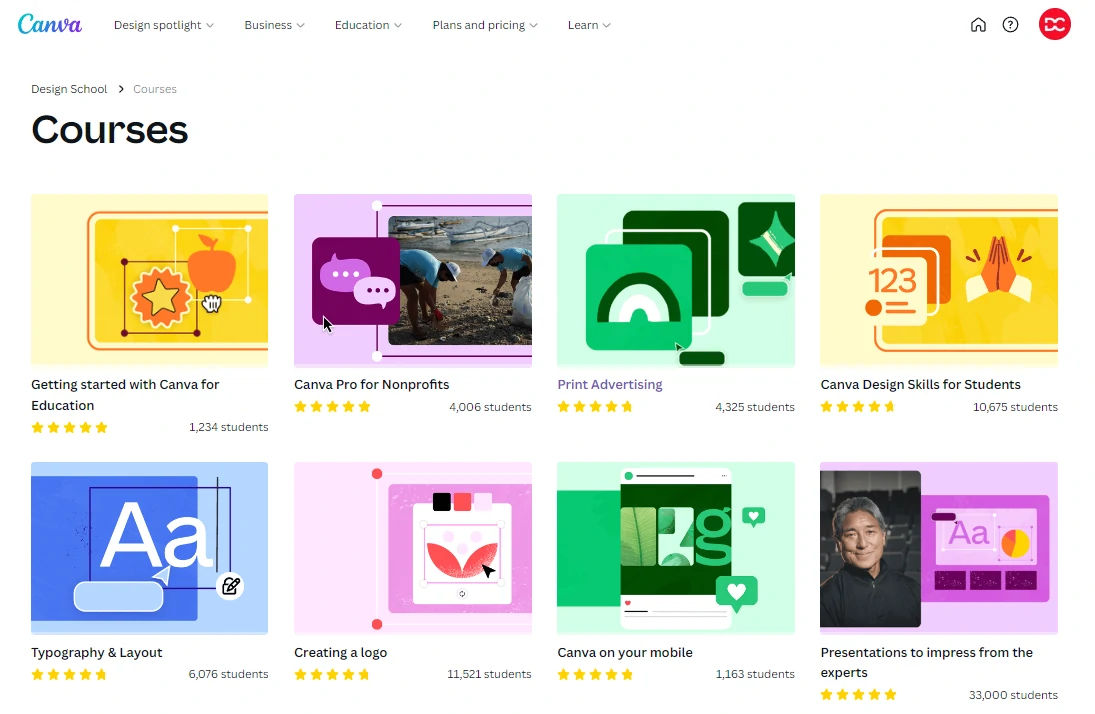Open the Canva on your mobile thumbnail
1095x714 pixels.
tap(676, 548)
